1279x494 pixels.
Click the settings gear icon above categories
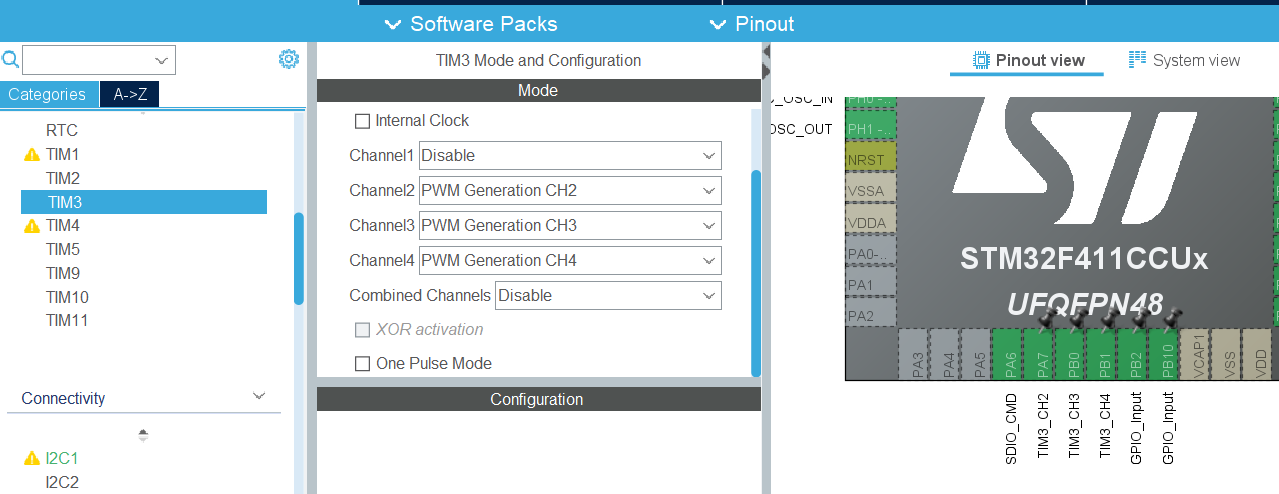[x=289, y=59]
